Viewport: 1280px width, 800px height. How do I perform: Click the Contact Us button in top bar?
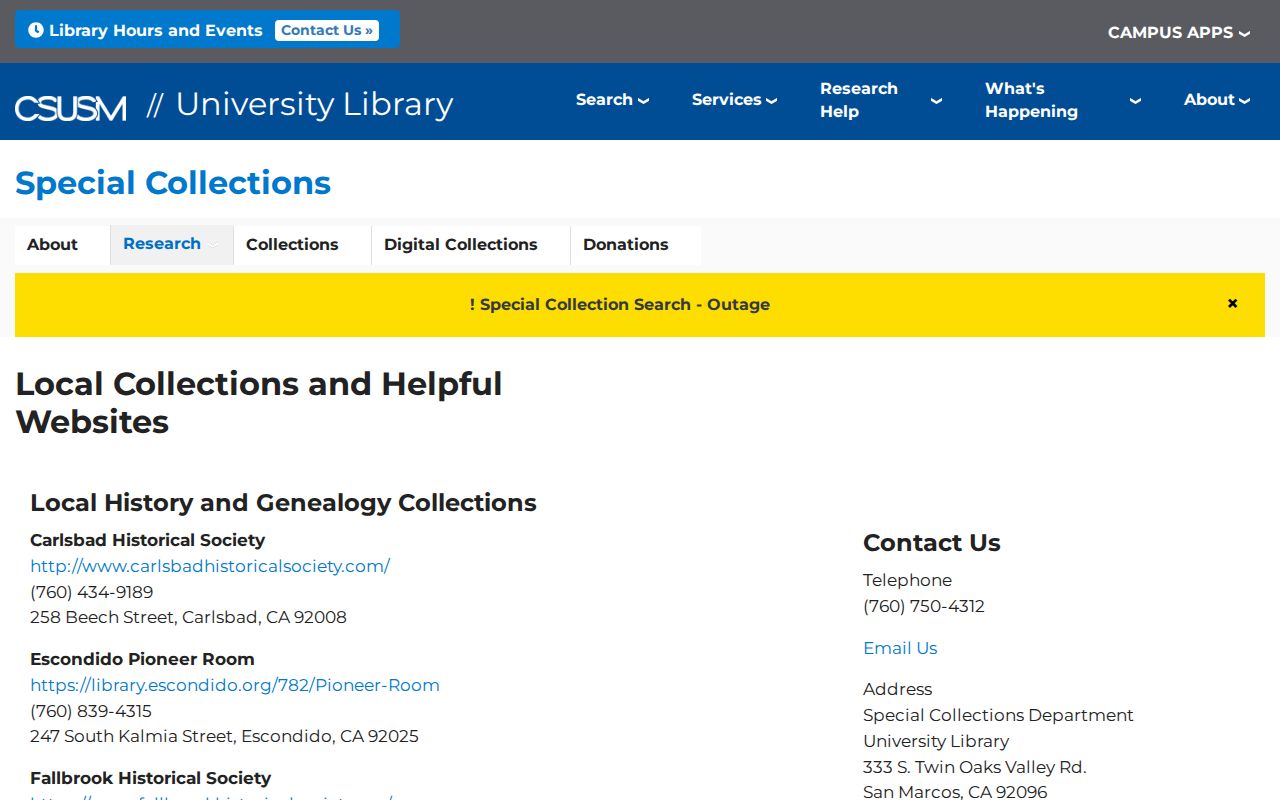coord(327,30)
